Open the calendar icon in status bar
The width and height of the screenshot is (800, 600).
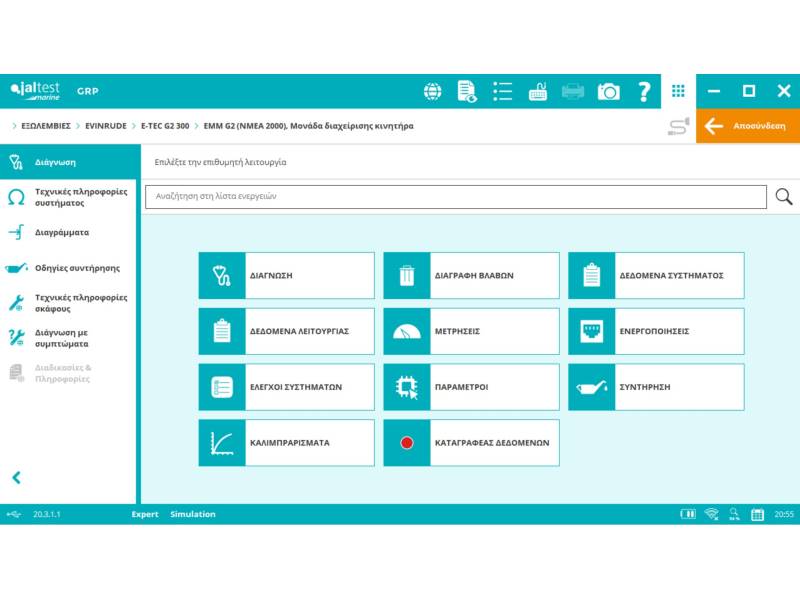(x=757, y=514)
